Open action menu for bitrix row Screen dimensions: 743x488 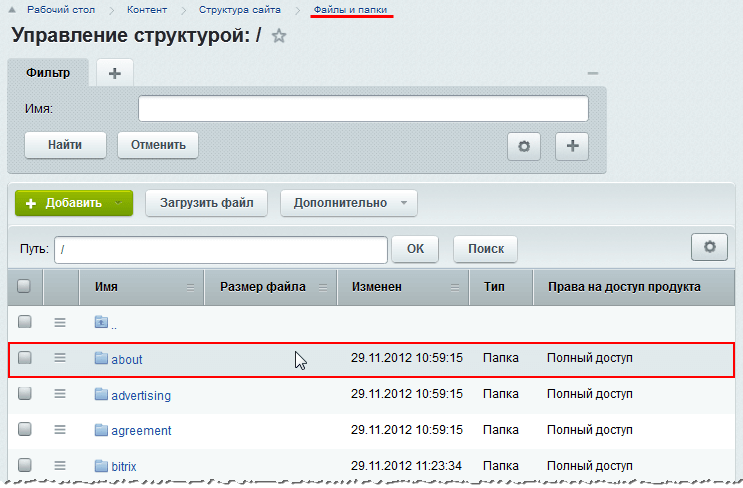tap(60, 465)
